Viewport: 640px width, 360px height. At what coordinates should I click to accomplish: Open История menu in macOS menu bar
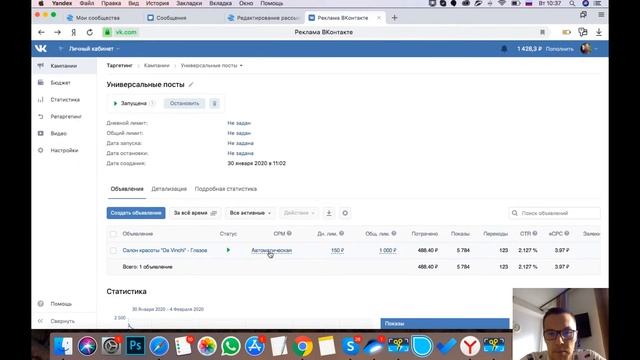click(x=157, y=3)
